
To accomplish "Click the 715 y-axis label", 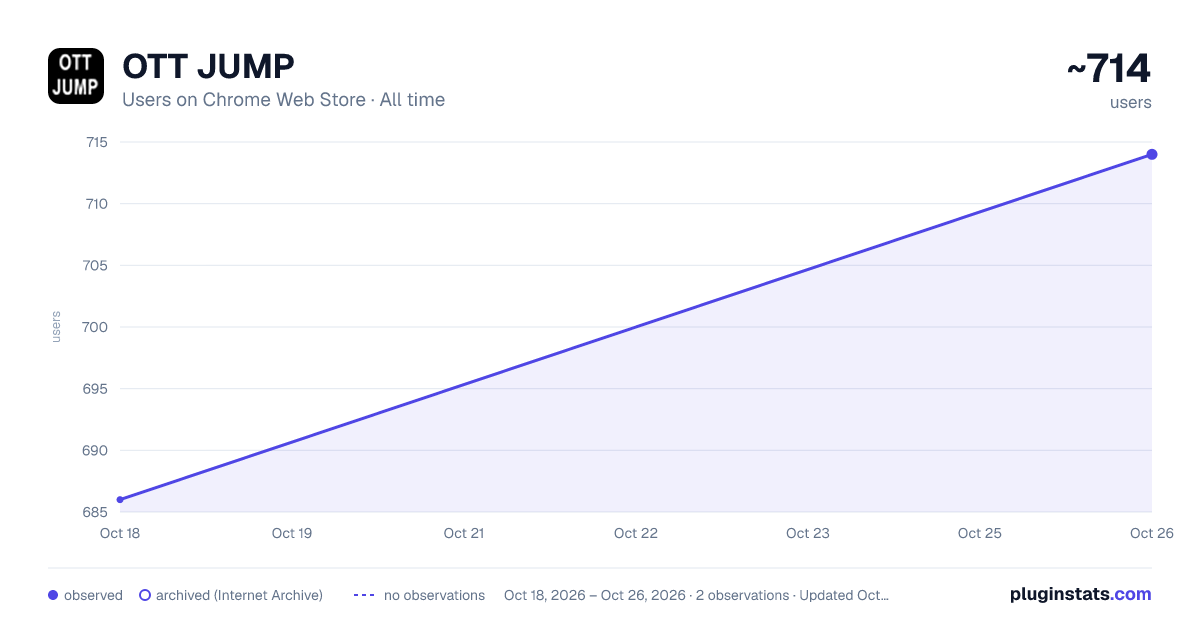I will coord(96,142).
